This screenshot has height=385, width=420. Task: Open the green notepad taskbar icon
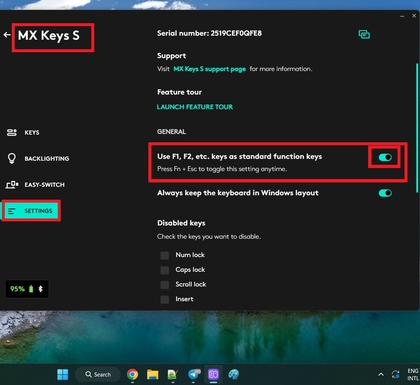[173, 374]
